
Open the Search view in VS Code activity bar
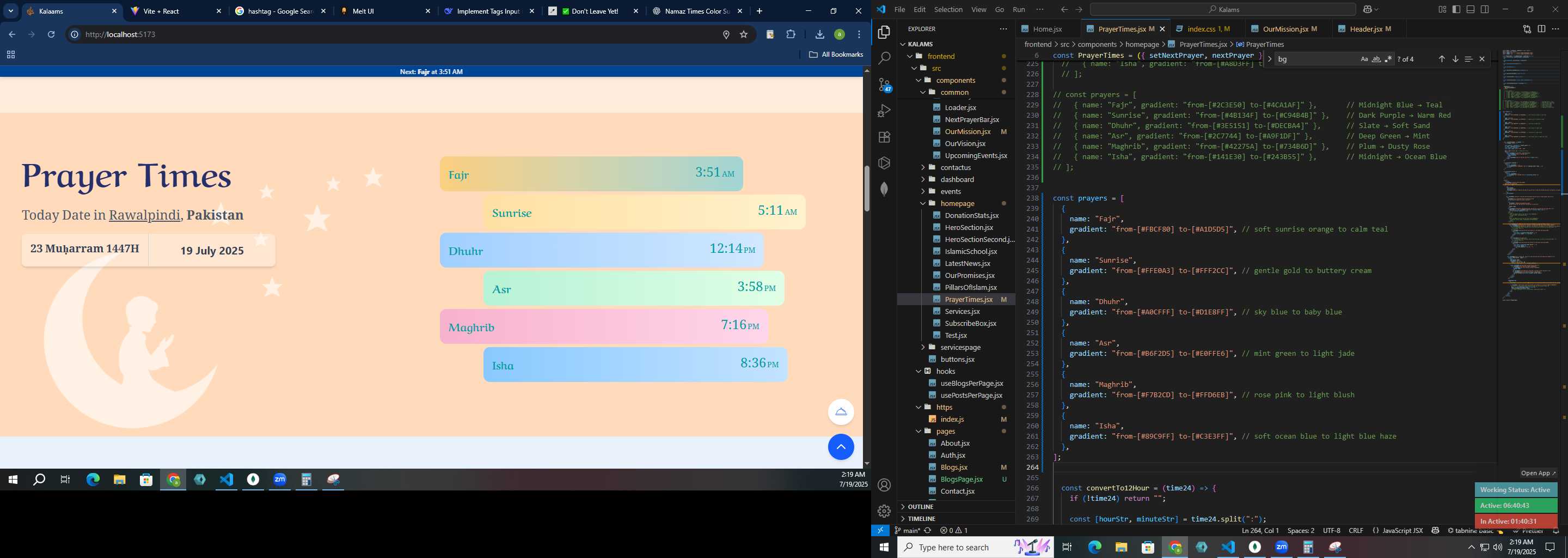(x=884, y=58)
